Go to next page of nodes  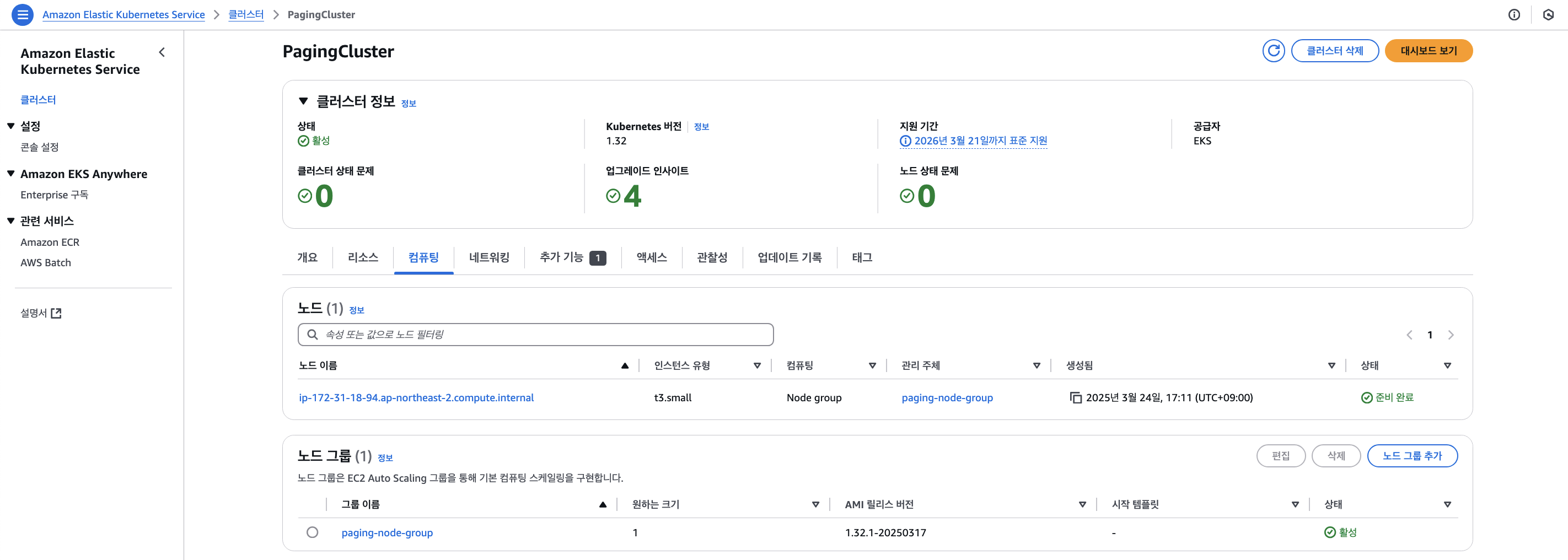coord(1451,335)
